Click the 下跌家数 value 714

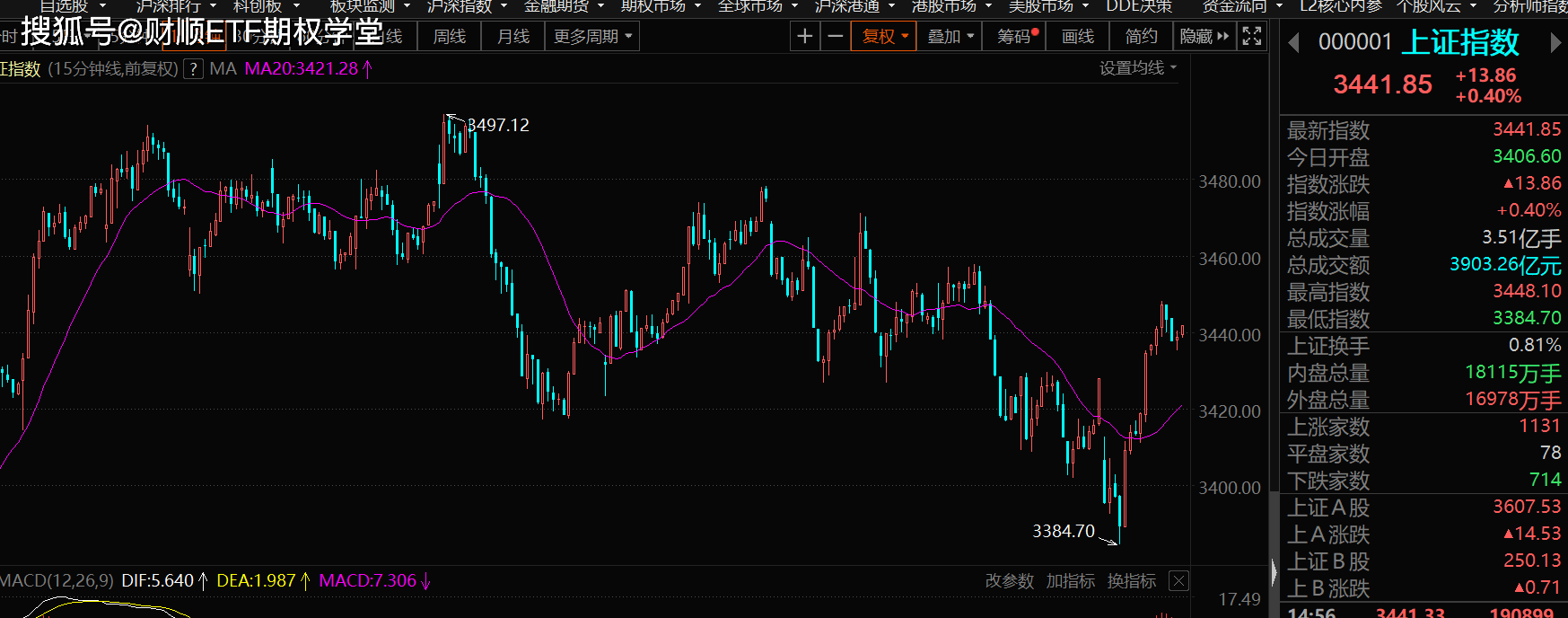click(x=1546, y=480)
